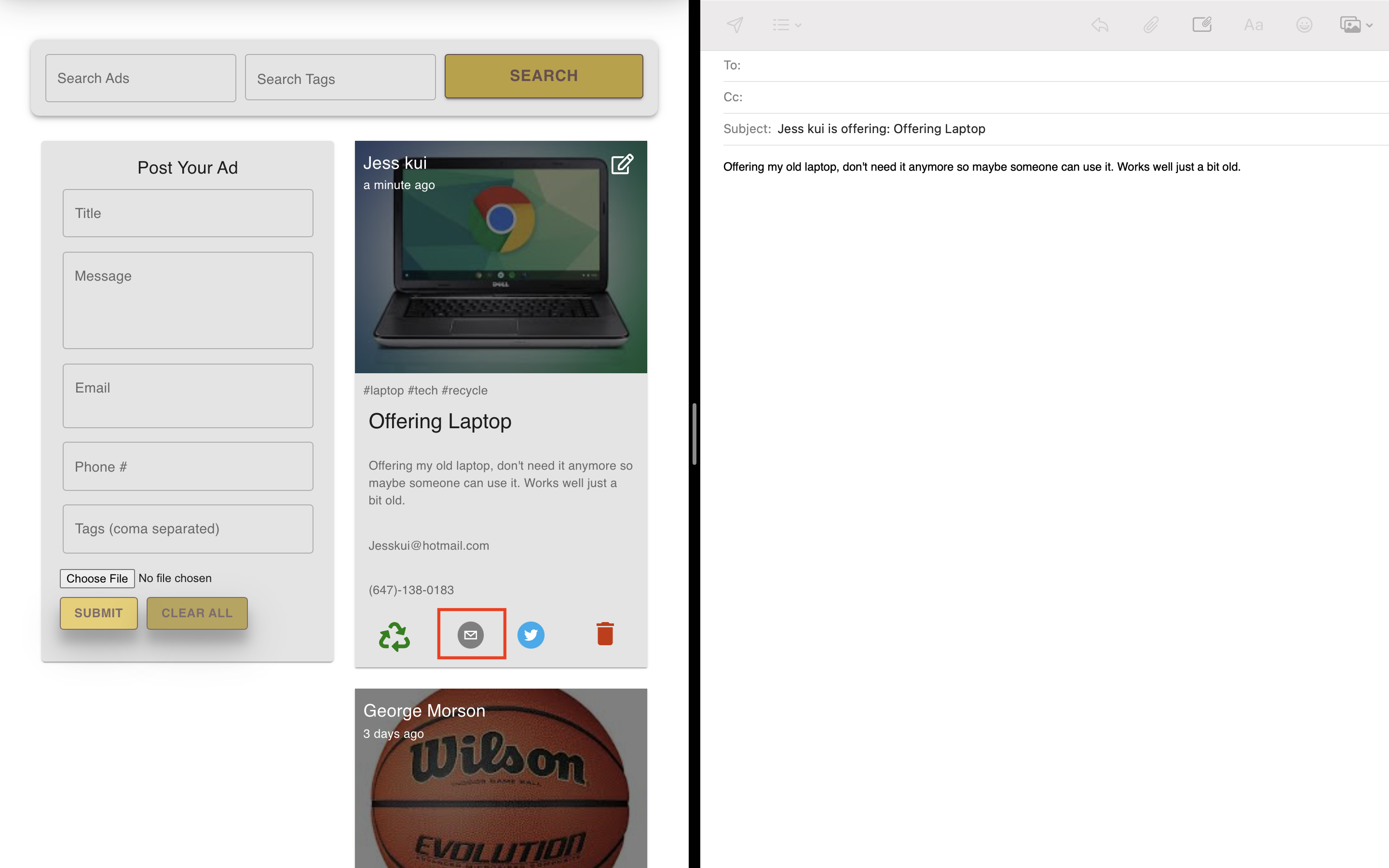Edit the Jess kui ad with pencil icon
This screenshot has height=868, width=1389.
[622, 164]
